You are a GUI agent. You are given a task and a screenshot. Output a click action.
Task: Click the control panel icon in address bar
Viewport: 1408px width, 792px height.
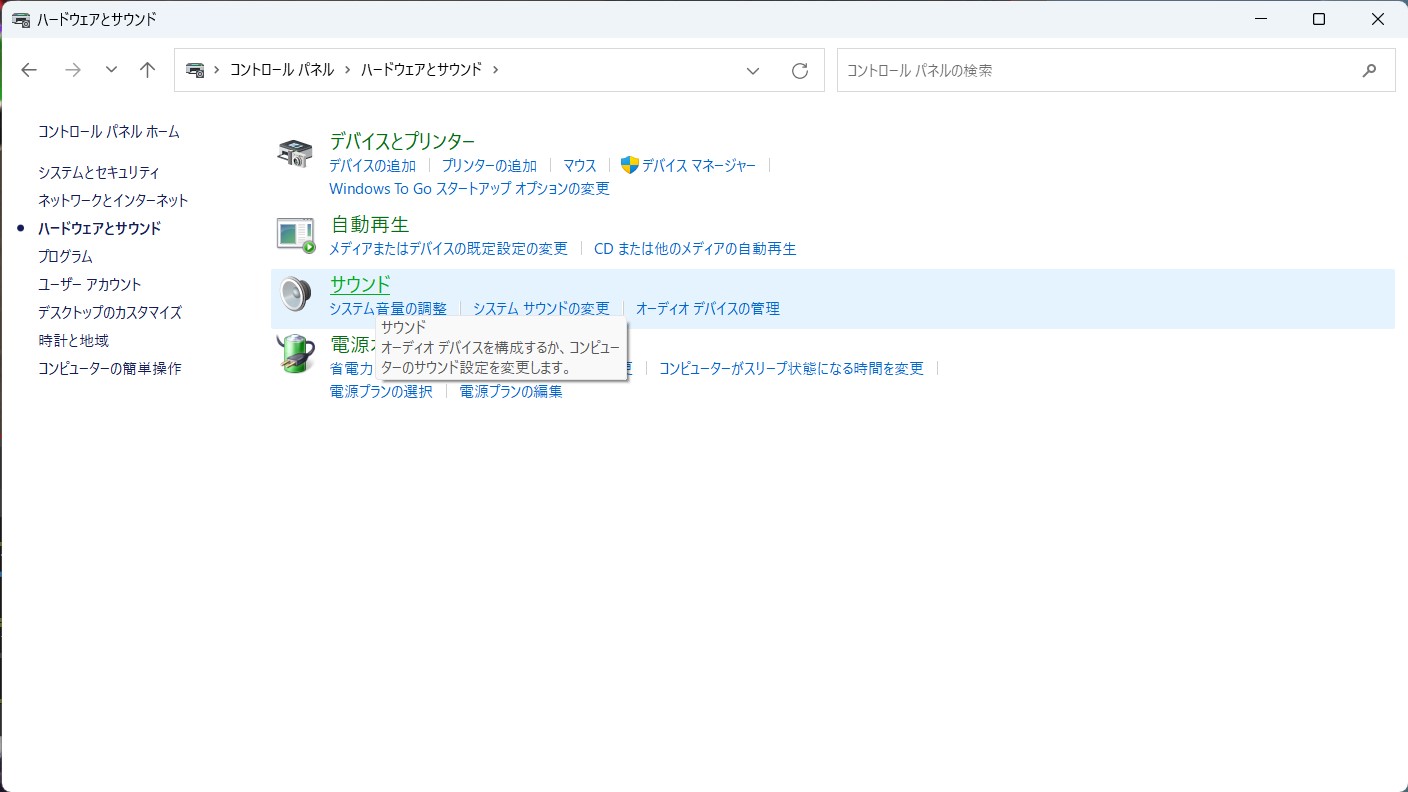(x=195, y=70)
